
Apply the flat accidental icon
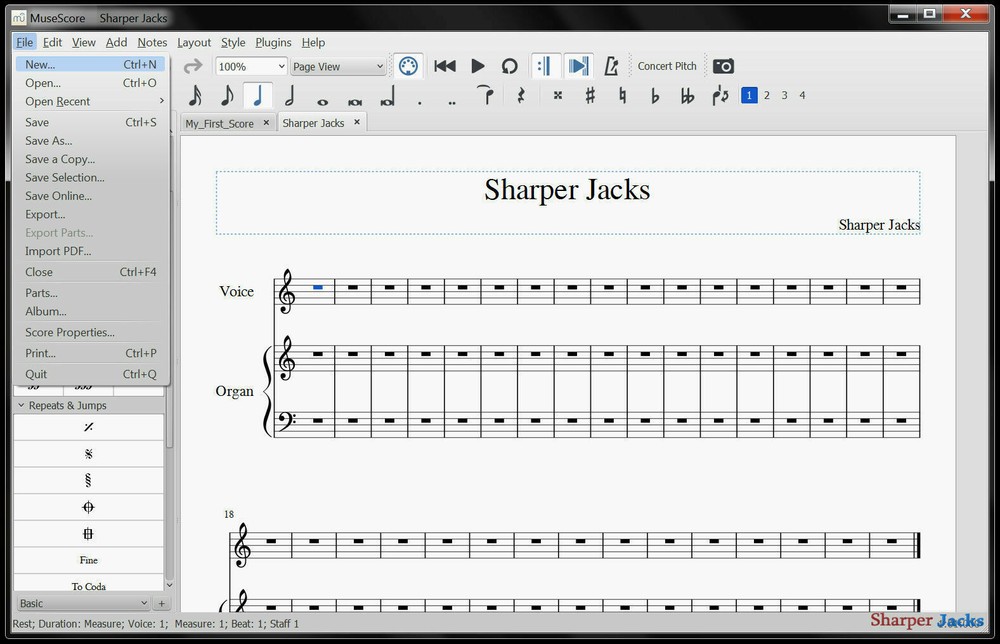click(x=657, y=95)
